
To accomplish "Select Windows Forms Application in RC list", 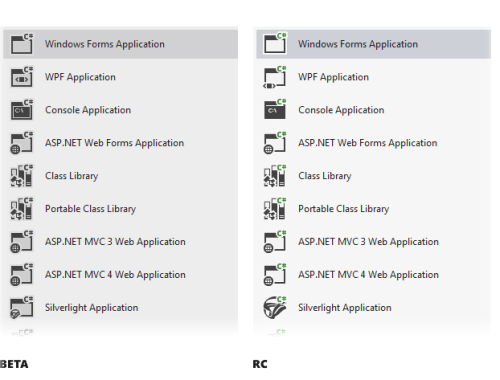I will [373, 44].
